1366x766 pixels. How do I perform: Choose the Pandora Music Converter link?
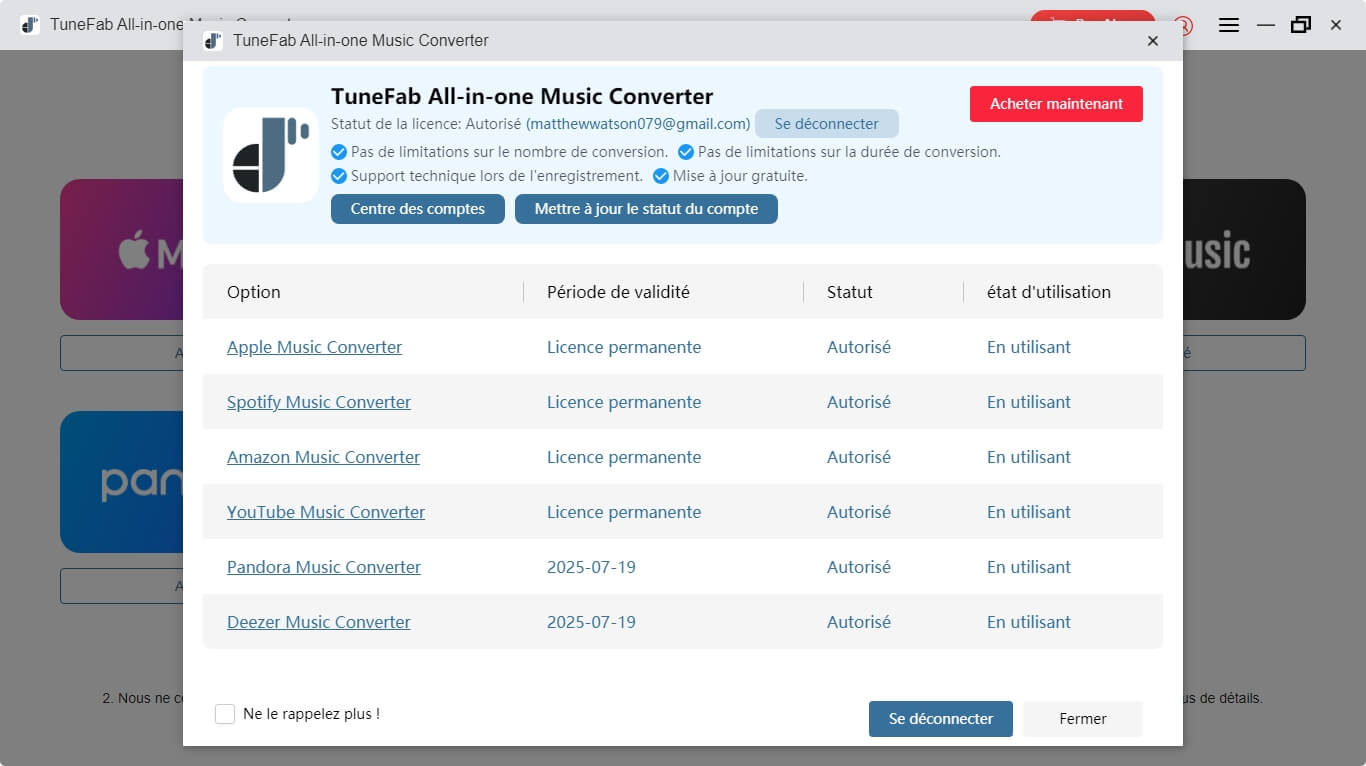point(323,567)
